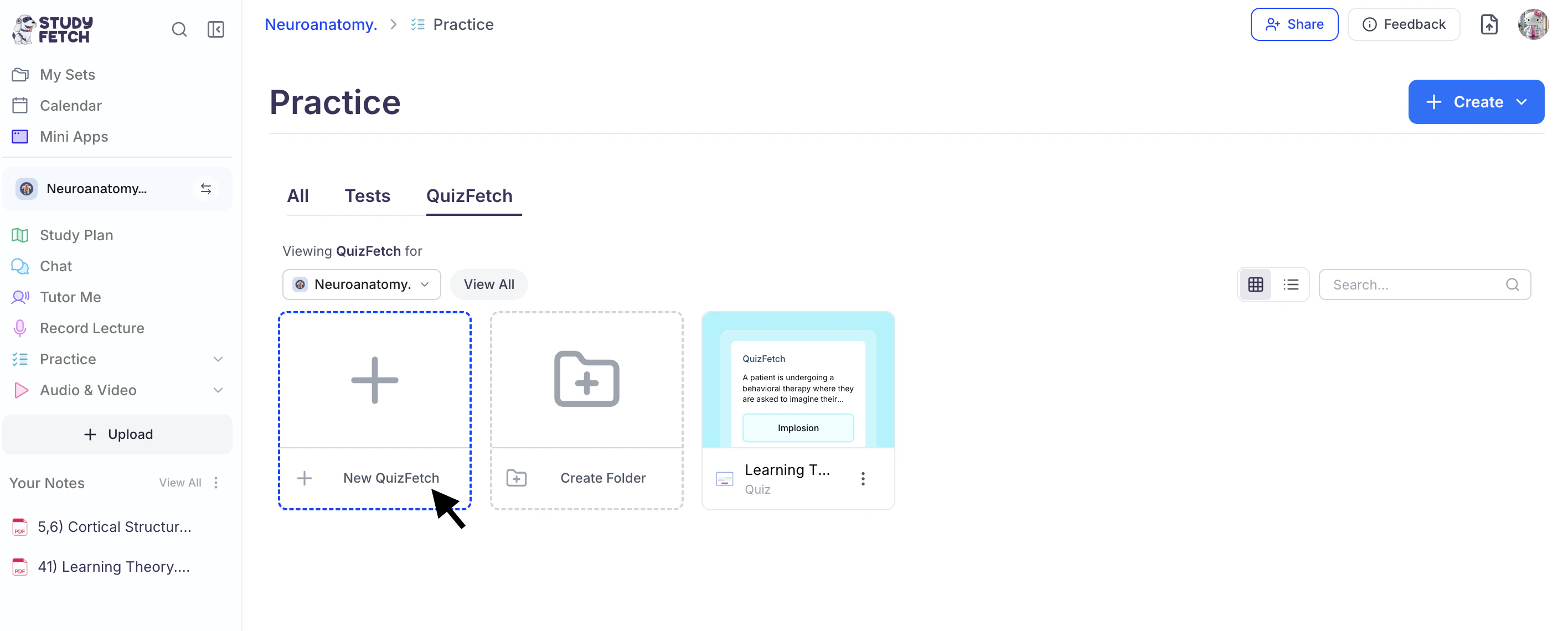The height and width of the screenshot is (631, 1568).
Task: Click the large plus icon on the New QuizFetch card
Action: point(375,380)
